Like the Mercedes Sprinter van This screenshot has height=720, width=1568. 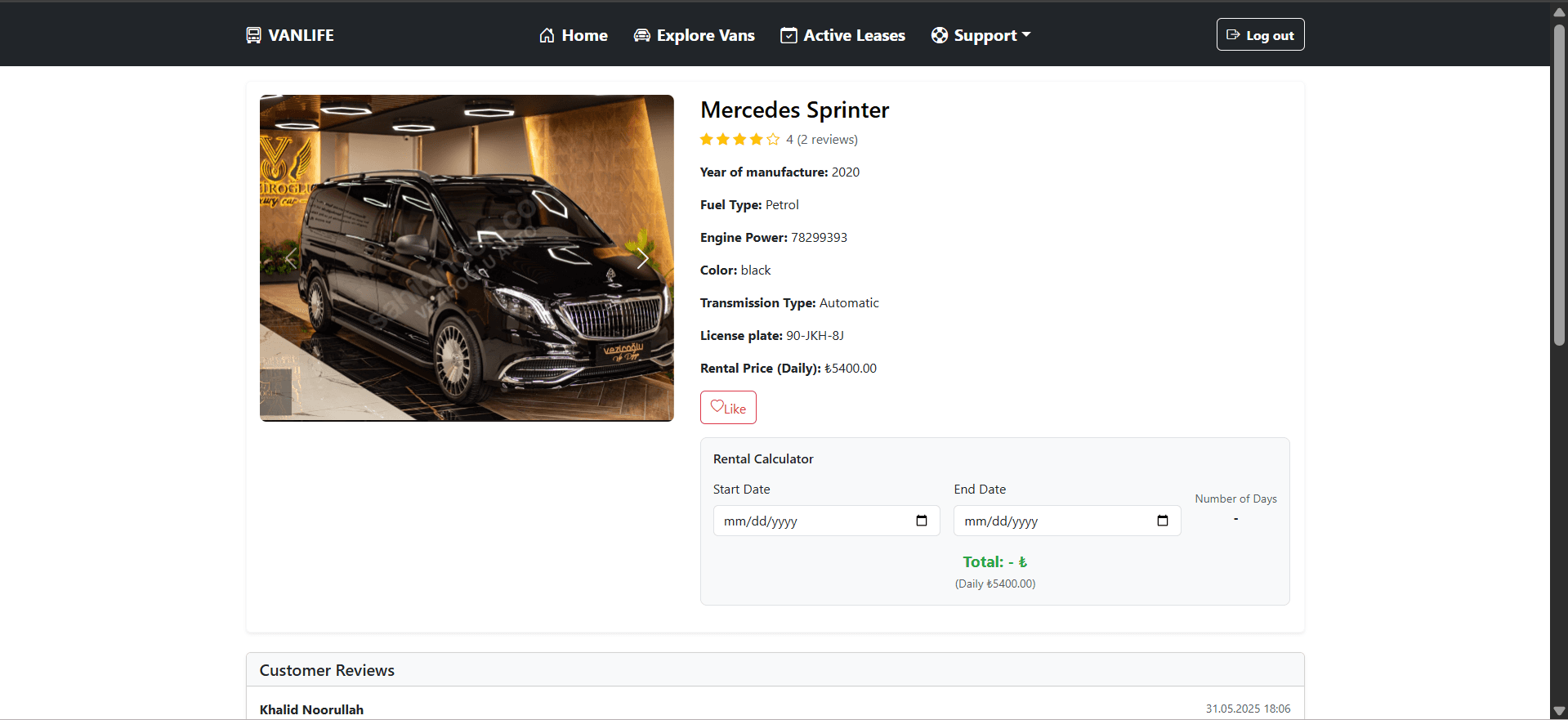(728, 408)
